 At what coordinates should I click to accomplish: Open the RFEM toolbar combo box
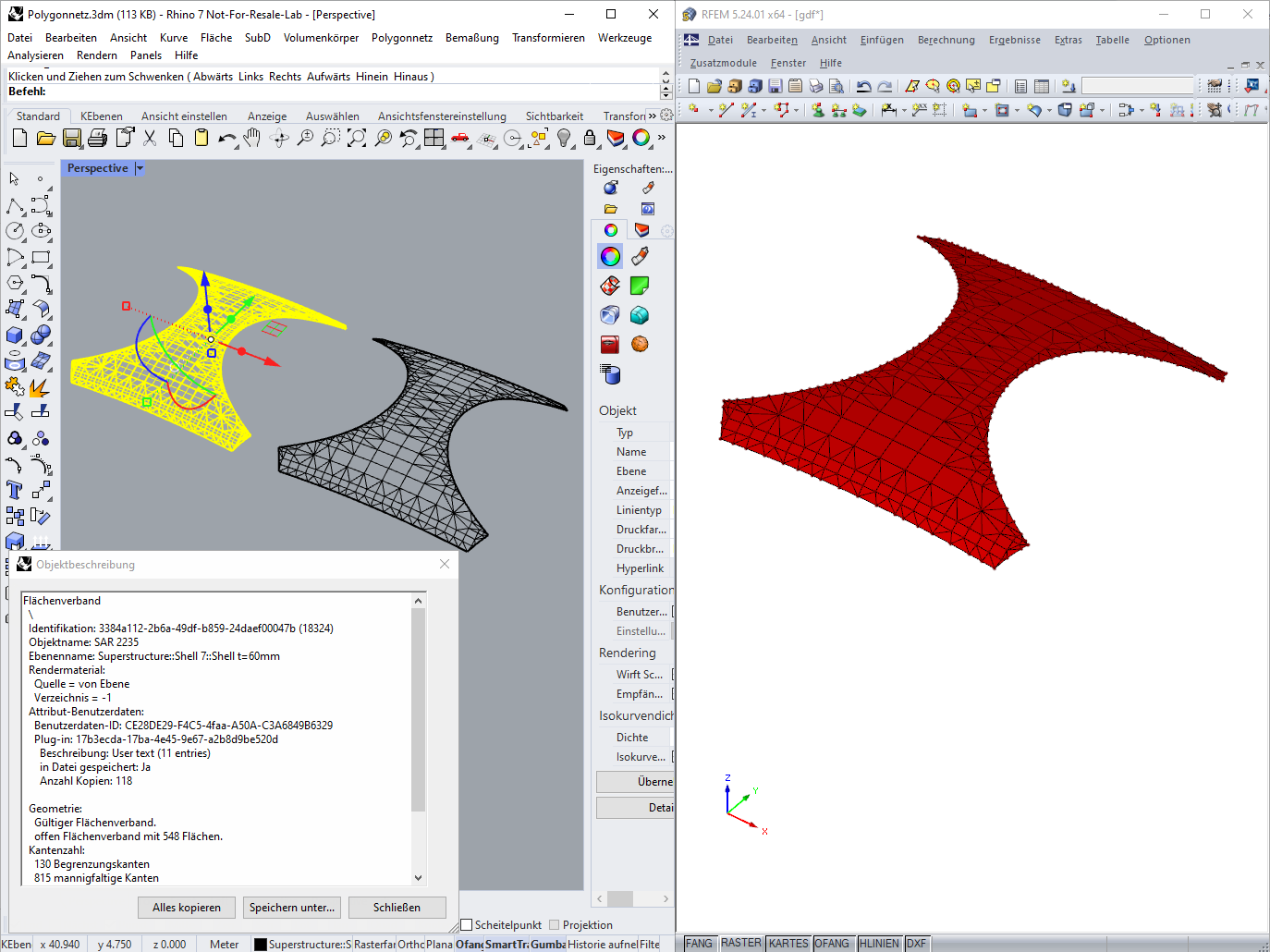[1138, 86]
